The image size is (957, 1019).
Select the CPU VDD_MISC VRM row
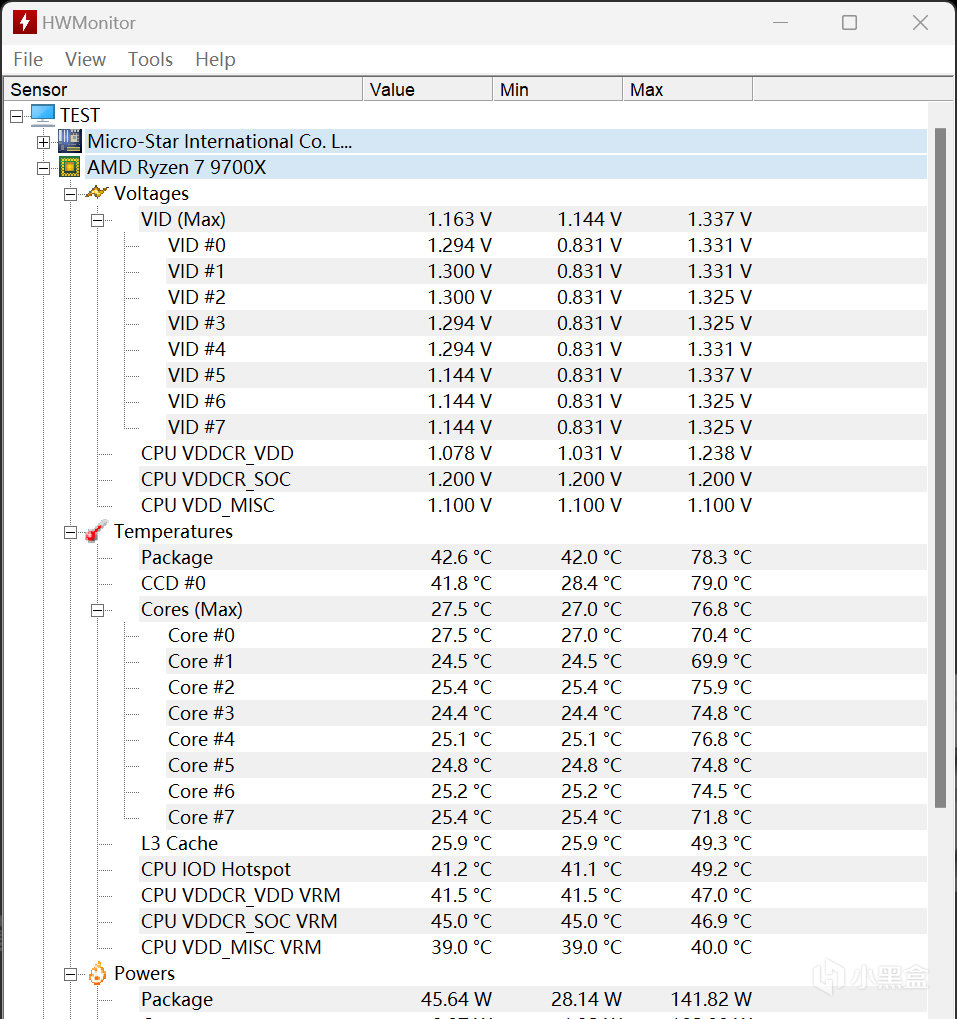point(533,947)
